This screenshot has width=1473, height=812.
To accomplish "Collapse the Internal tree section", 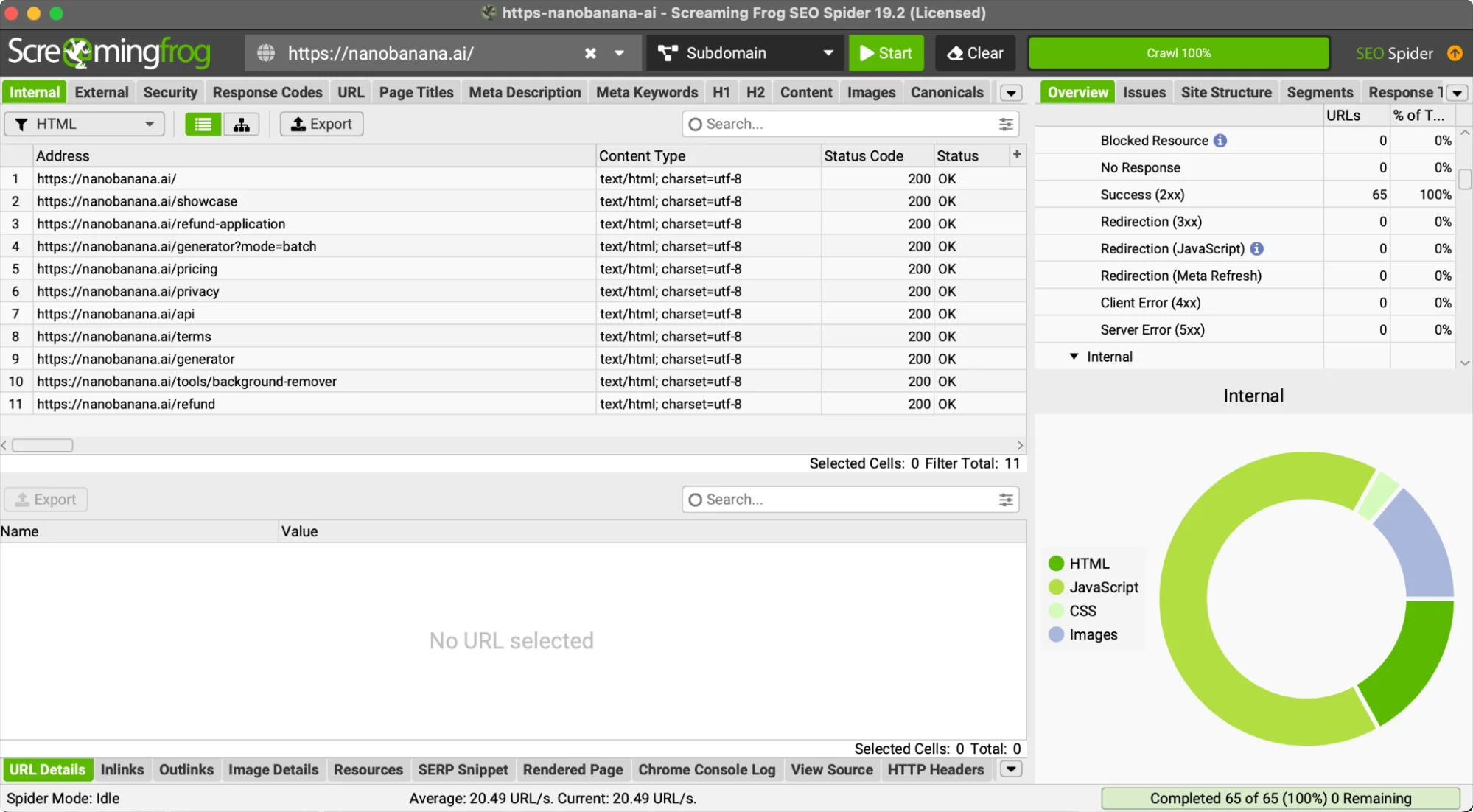I will pyautogui.click(x=1074, y=357).
